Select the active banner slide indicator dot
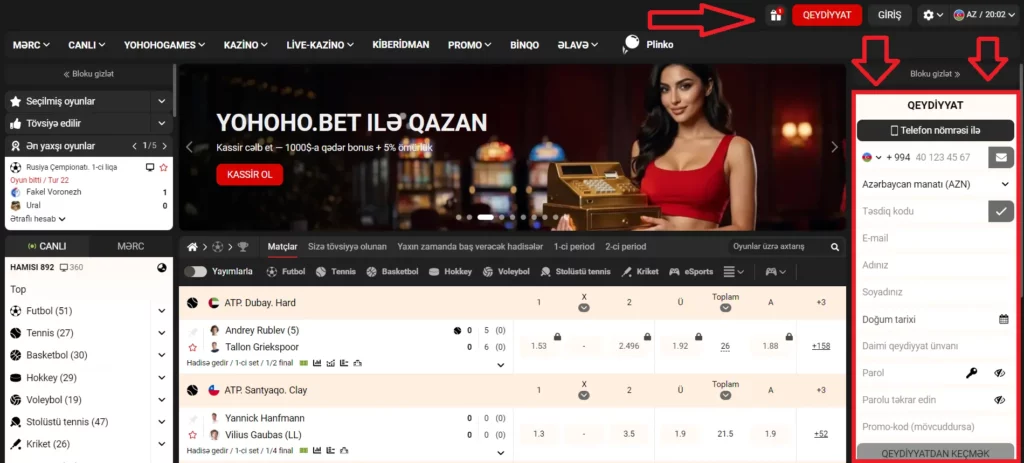 pyautogui.click(x=485, y=217)
